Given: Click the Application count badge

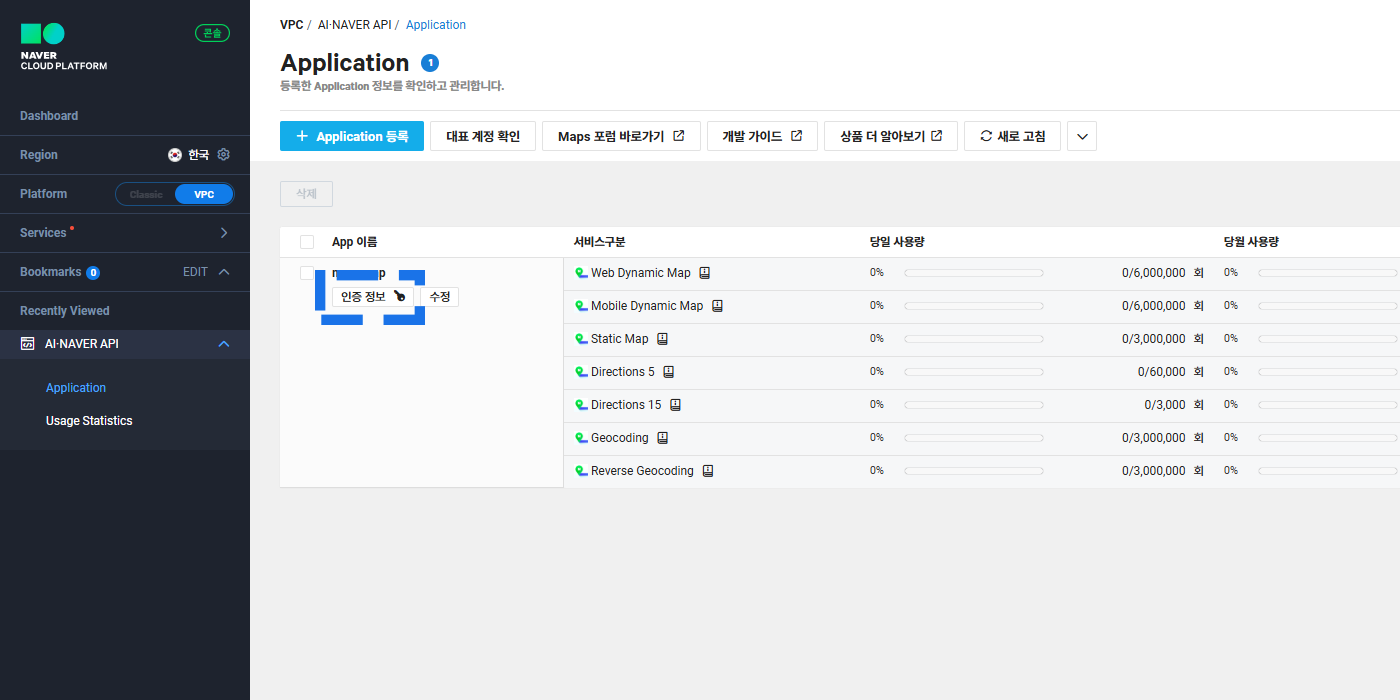Looking at the screenshot, I should [x=430, y=63].
